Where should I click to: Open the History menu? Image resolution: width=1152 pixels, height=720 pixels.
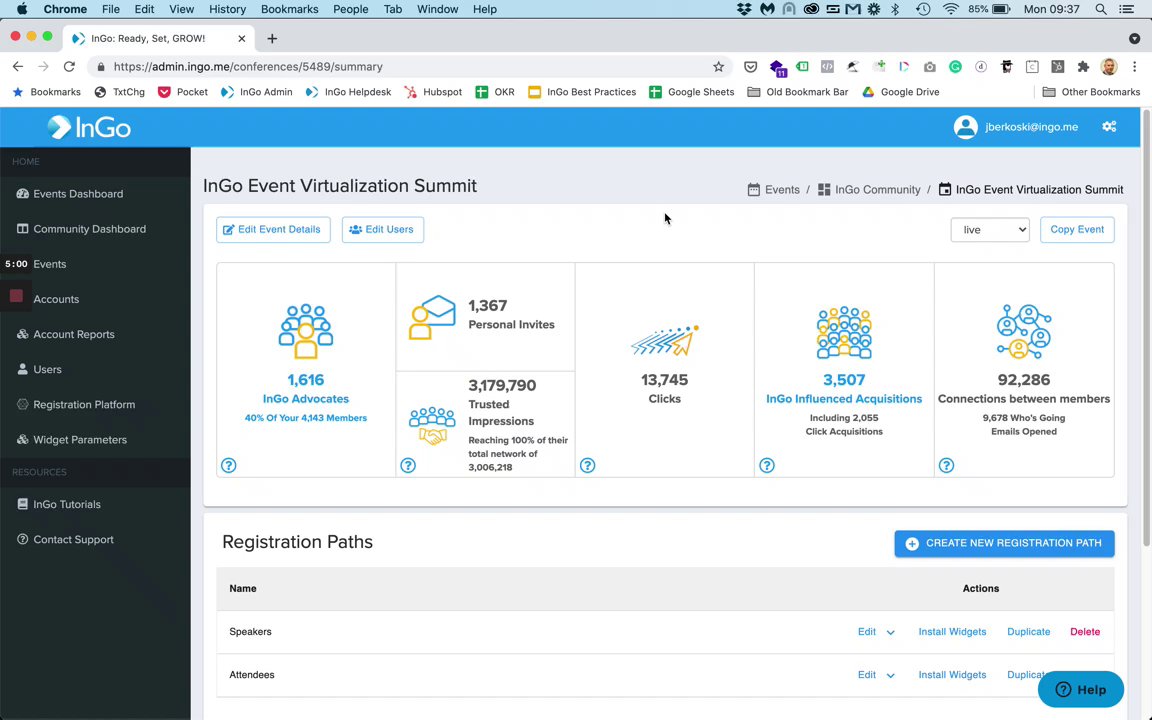227,10
